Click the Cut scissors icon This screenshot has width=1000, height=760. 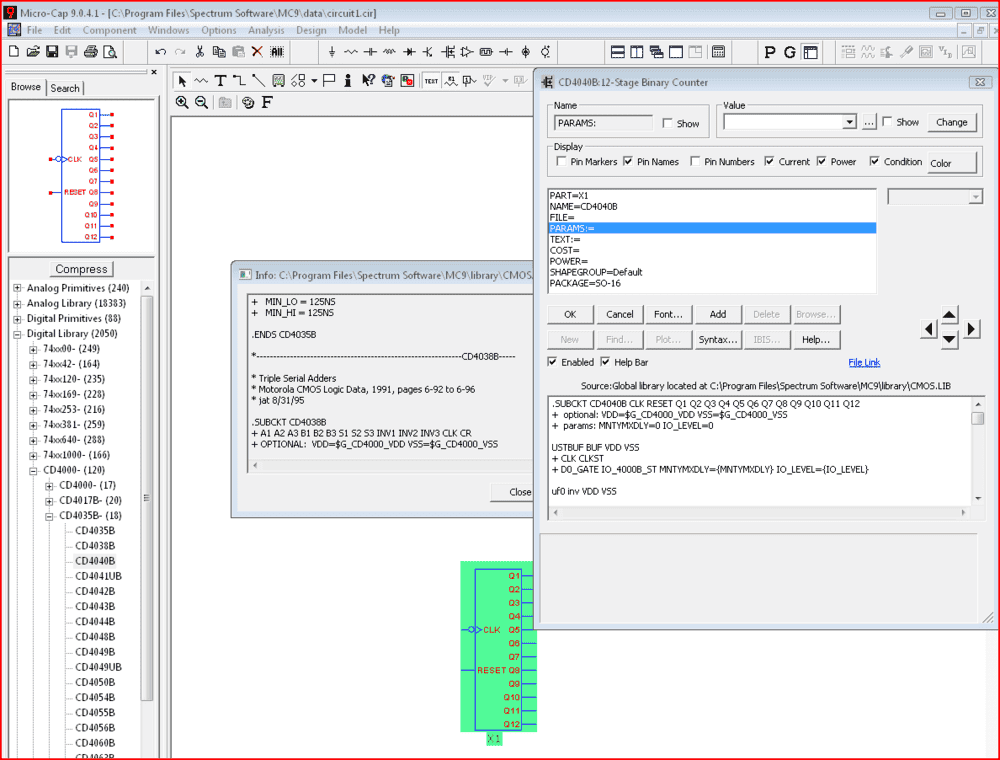coord(200,52)
